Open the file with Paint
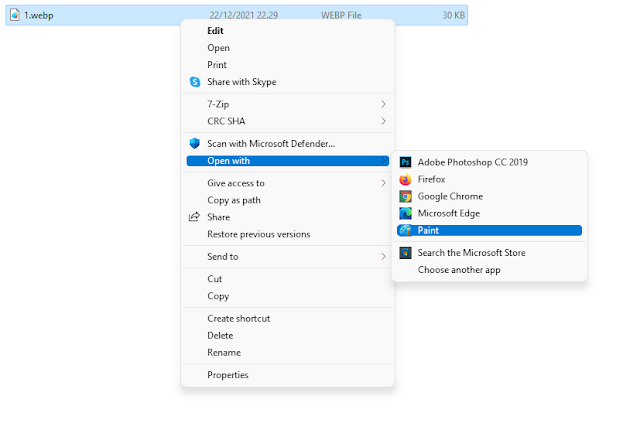Viewport: 640px width, 440px height. [x=489, y=231]
